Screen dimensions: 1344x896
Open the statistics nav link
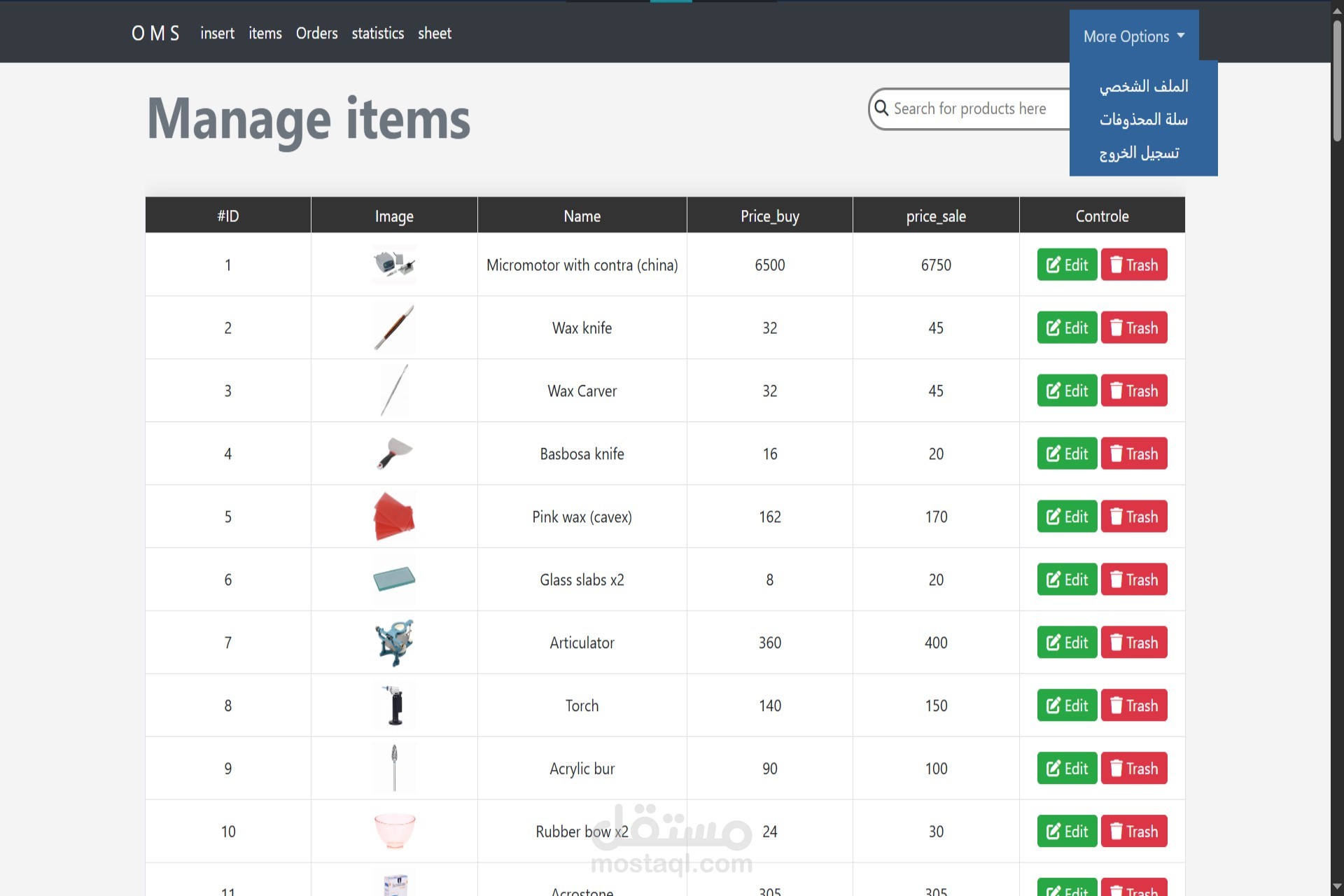point(377,33)
